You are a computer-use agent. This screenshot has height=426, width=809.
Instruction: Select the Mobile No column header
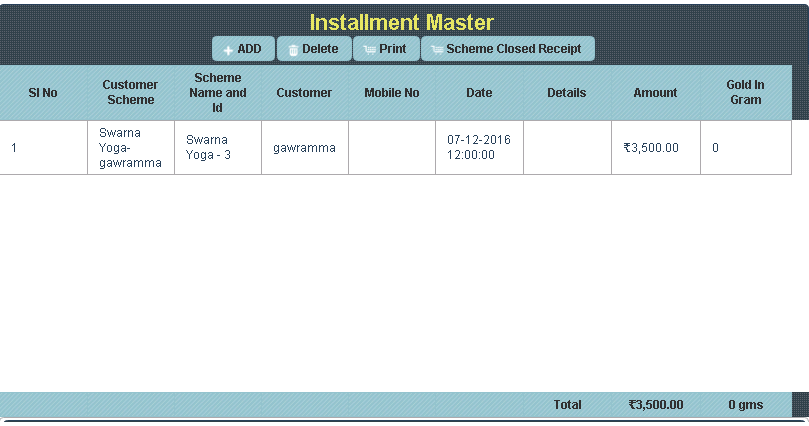(x=391, y=93)
